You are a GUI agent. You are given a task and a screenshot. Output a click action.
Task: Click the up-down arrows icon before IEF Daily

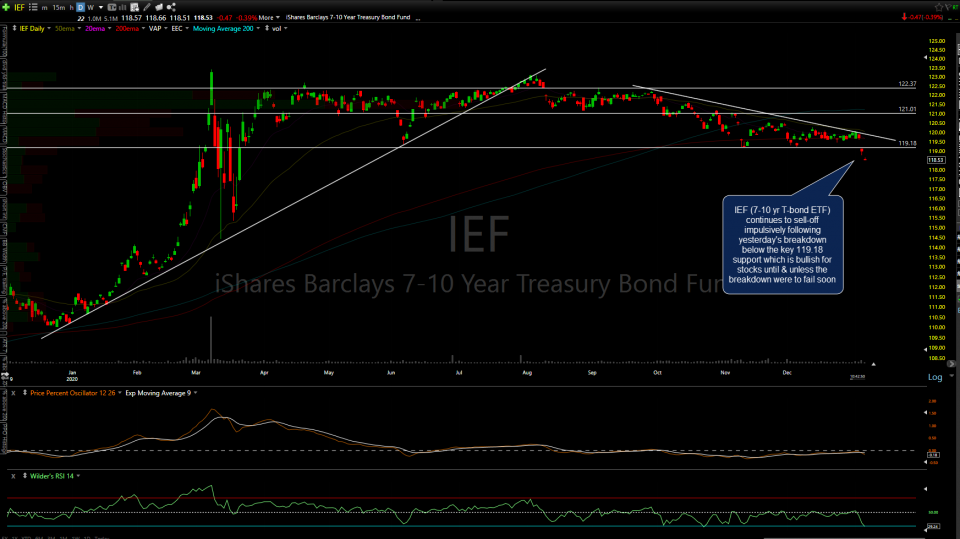point(15,28)
